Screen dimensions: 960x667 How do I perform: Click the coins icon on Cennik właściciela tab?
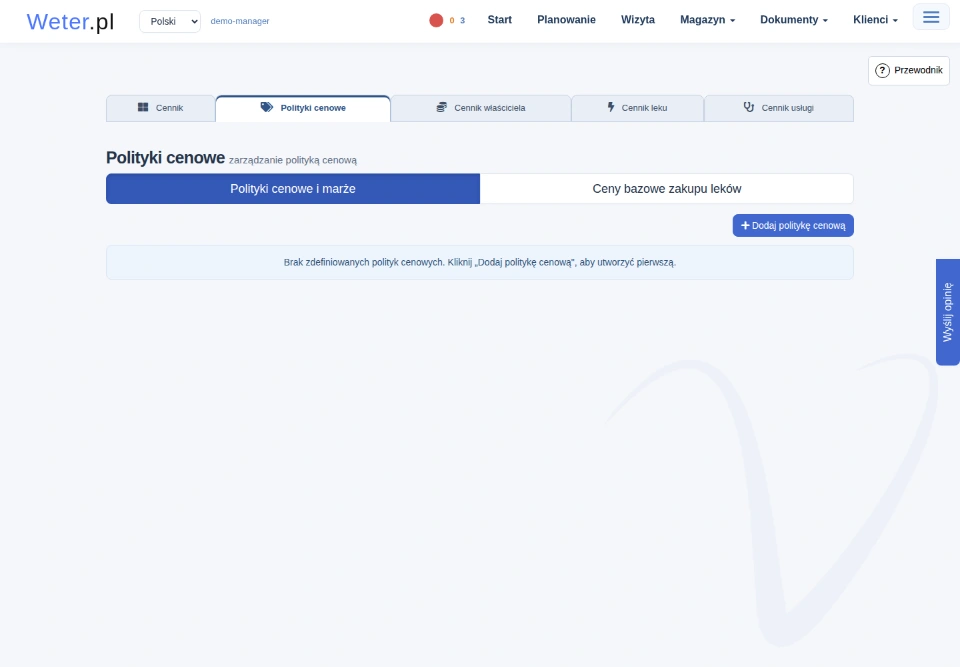point(441,107)
